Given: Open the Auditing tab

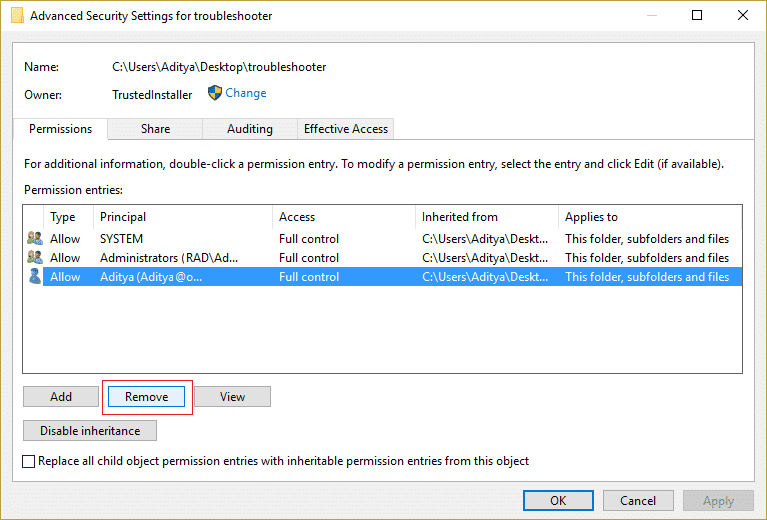Looking at the screenshot, I should pos(249,129).
